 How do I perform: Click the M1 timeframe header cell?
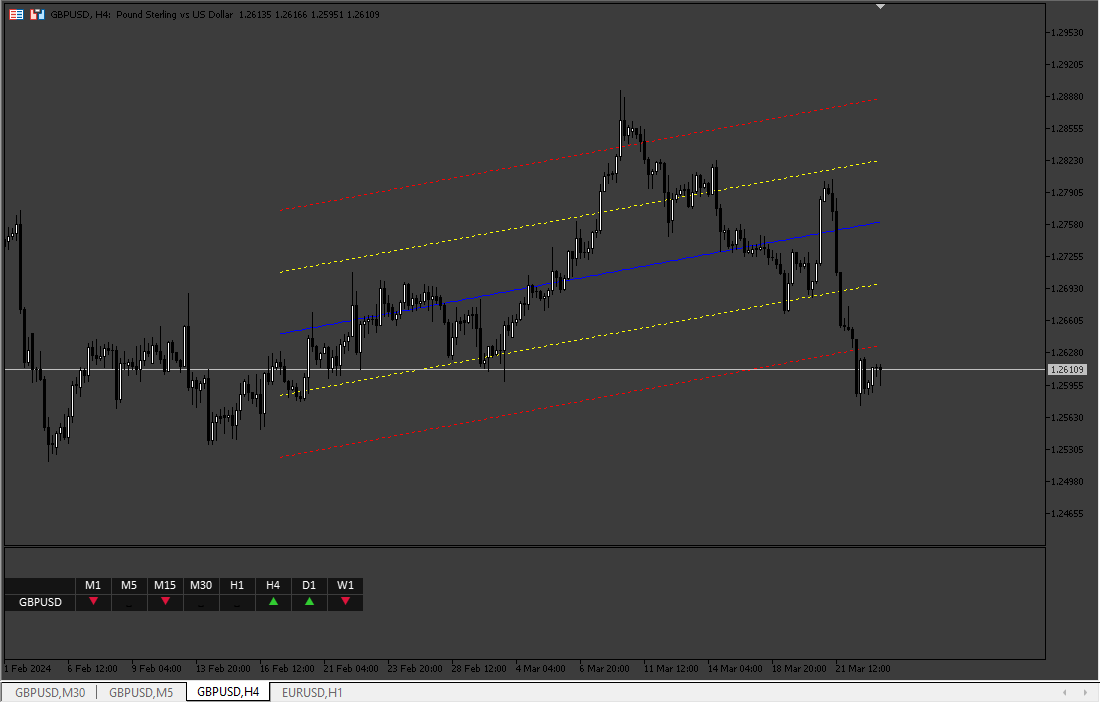point(93,585)
